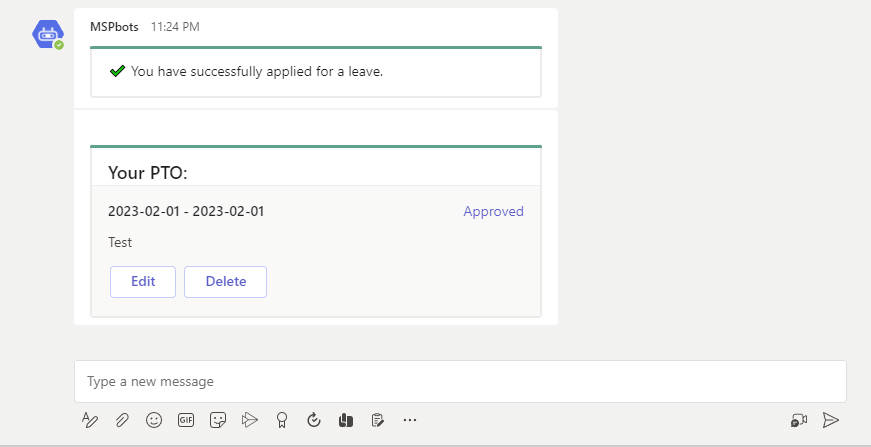The width and height of the screenshot is (871, 447).
Task: Focus the 'Type a new message' box
Action: pos(460,381)
